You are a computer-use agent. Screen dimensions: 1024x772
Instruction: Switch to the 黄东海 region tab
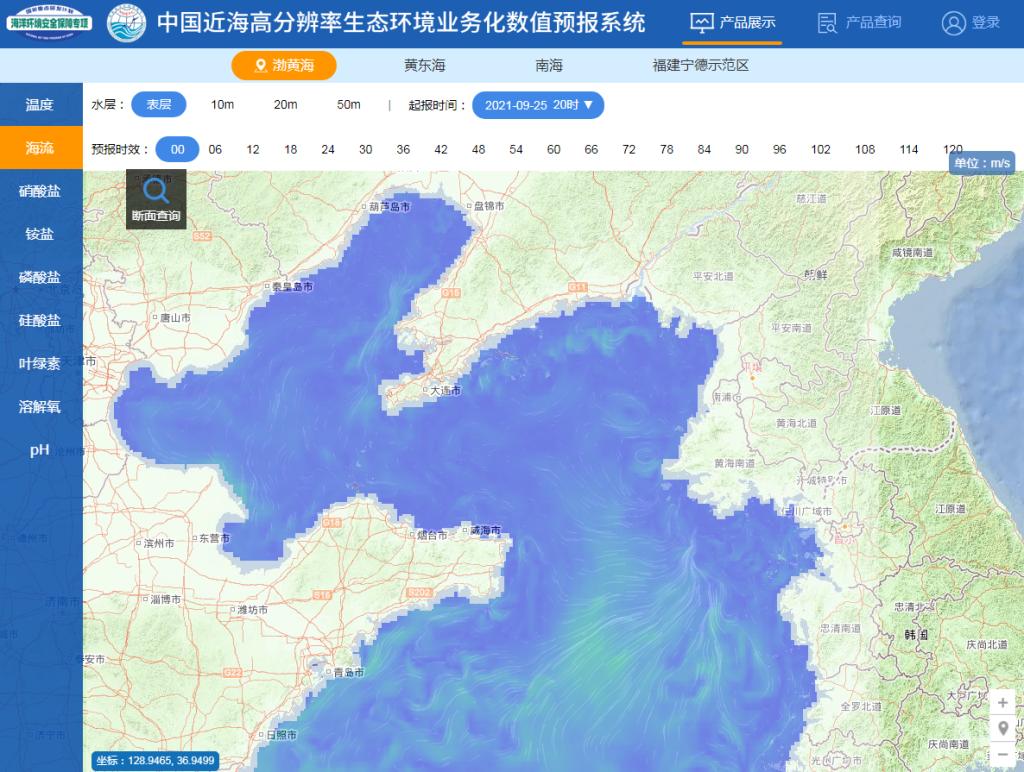tap(424, 65)
